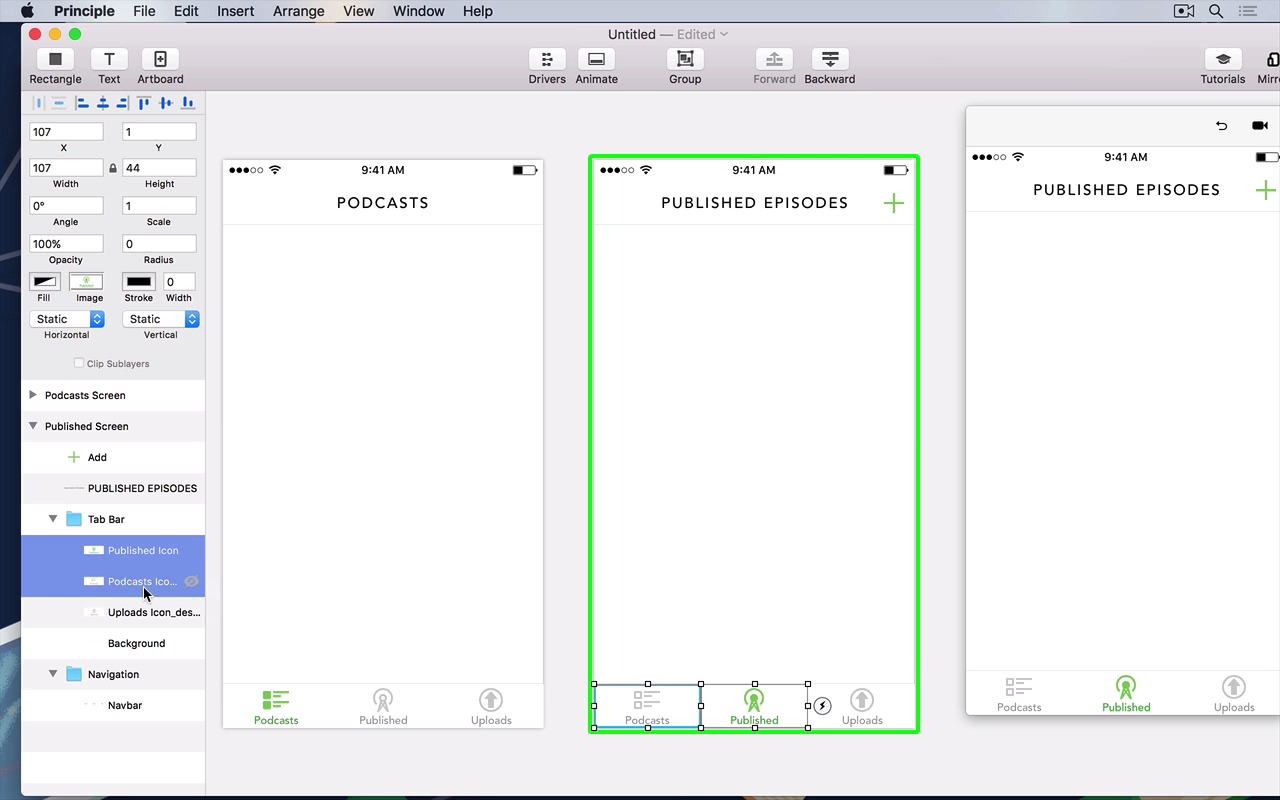Open the Principle app menu

[84, 11]
